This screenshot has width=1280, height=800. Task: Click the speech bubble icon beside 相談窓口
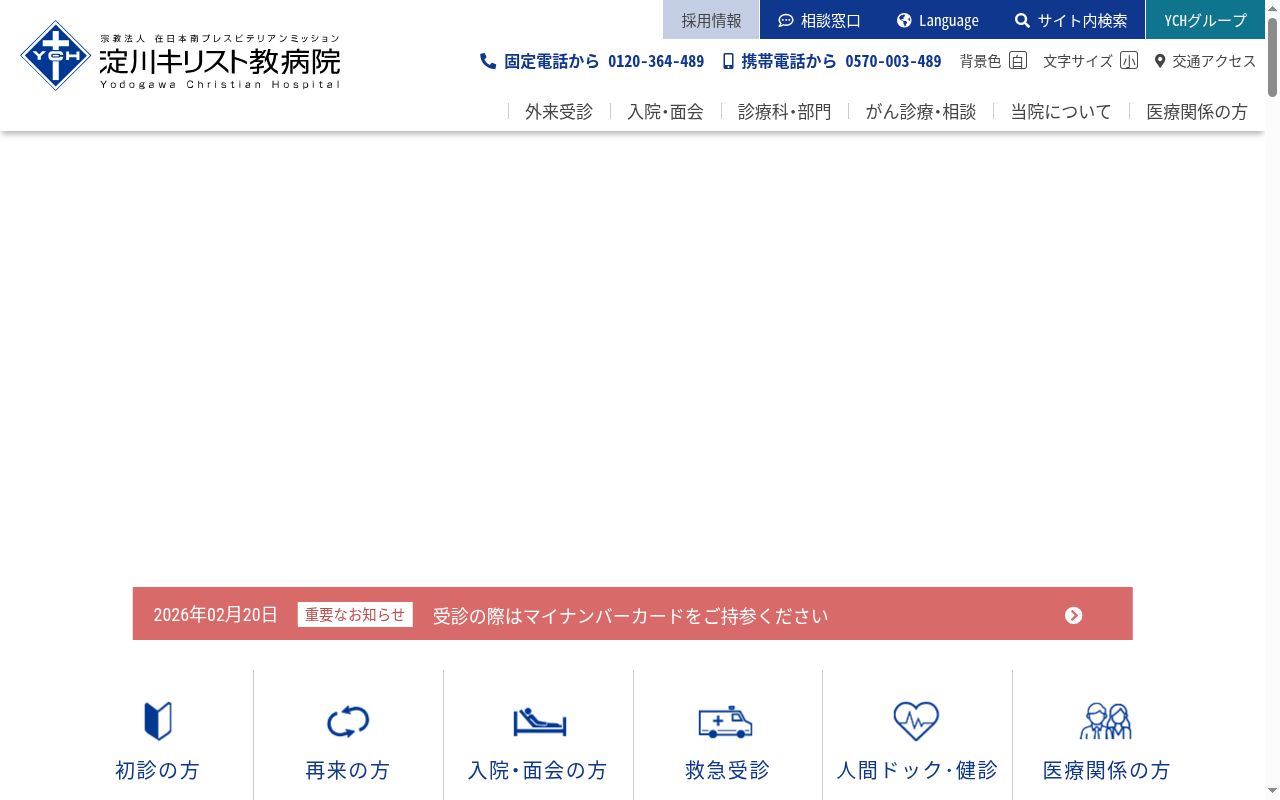pyautogui.click(x=786, y=20)
